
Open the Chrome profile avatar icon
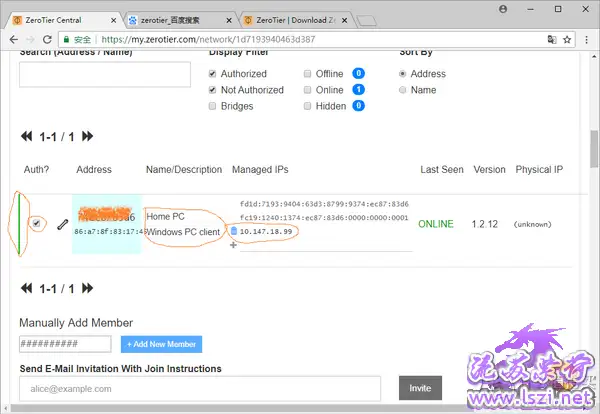point(503,9)
